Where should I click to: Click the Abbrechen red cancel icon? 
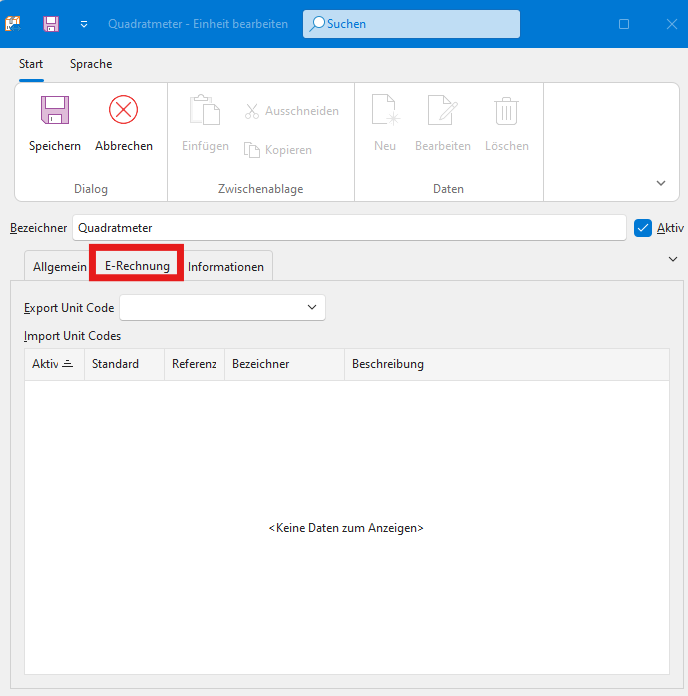pyautogui.click(x=124, y=110)
